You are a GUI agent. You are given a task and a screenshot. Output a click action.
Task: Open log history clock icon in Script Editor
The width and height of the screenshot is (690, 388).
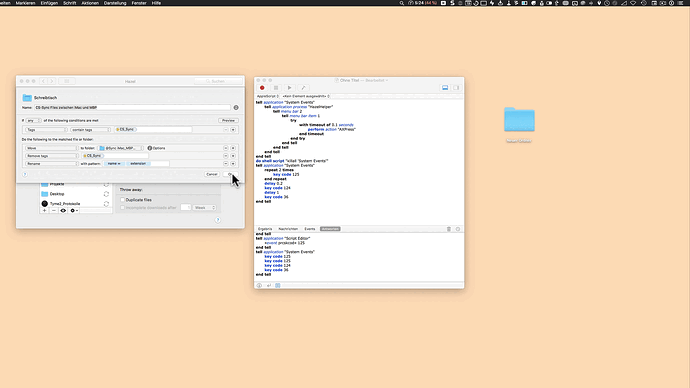click(458, 229)
